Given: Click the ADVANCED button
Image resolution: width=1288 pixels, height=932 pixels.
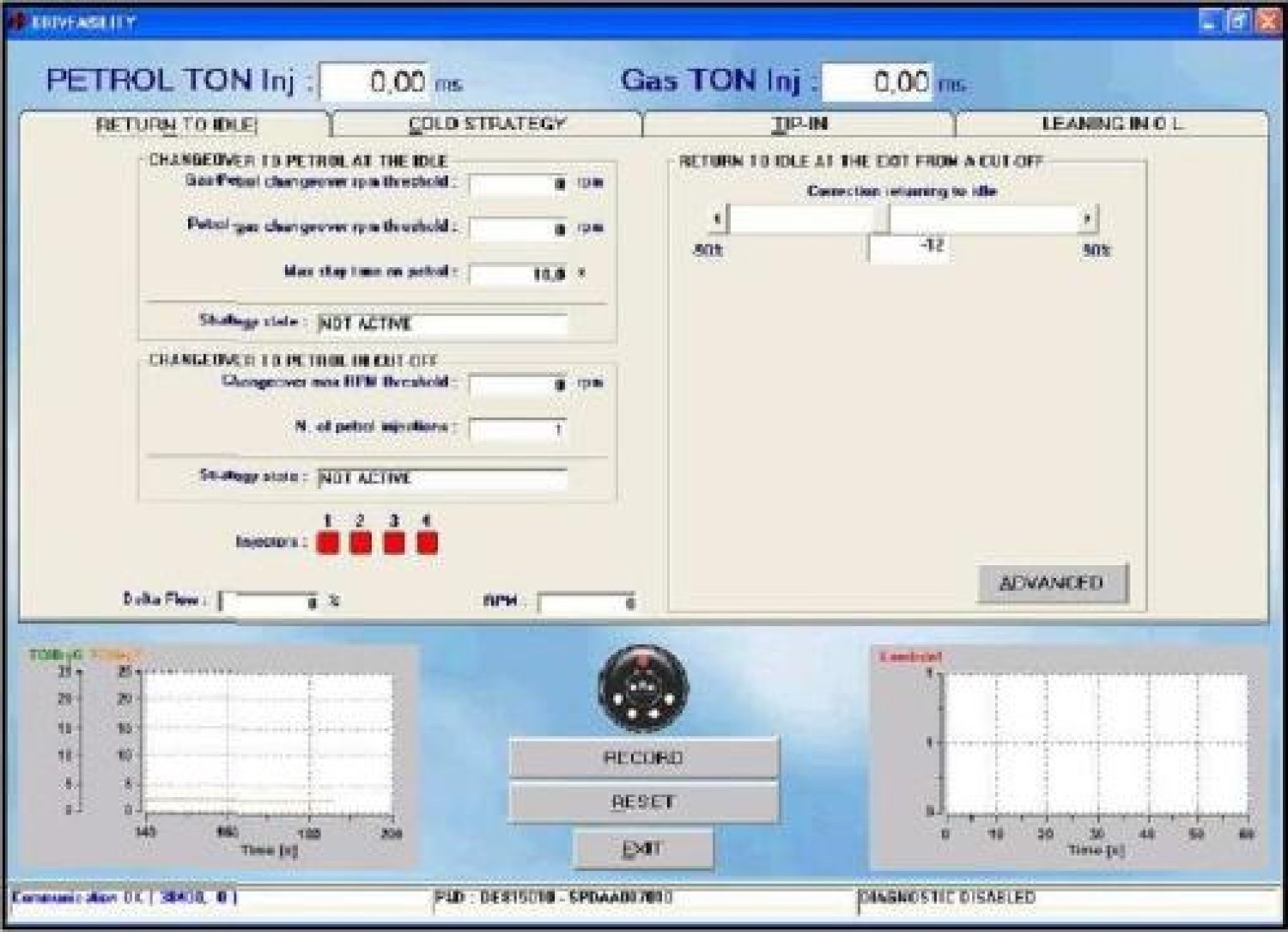Looking at the screenshot, I should 1052,583.
